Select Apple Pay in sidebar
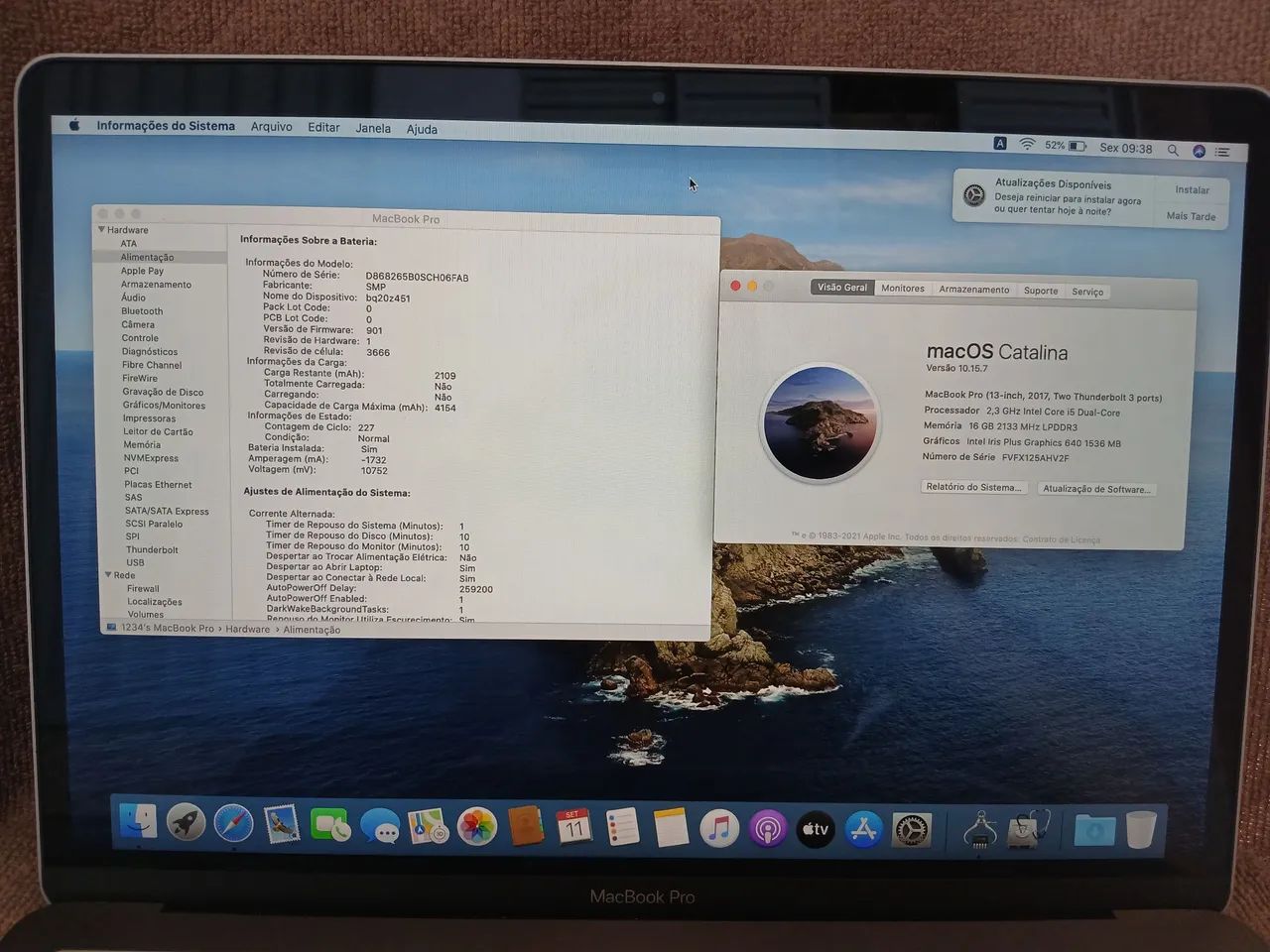This screenshot has height=952, width=1270. click(142, 271)
